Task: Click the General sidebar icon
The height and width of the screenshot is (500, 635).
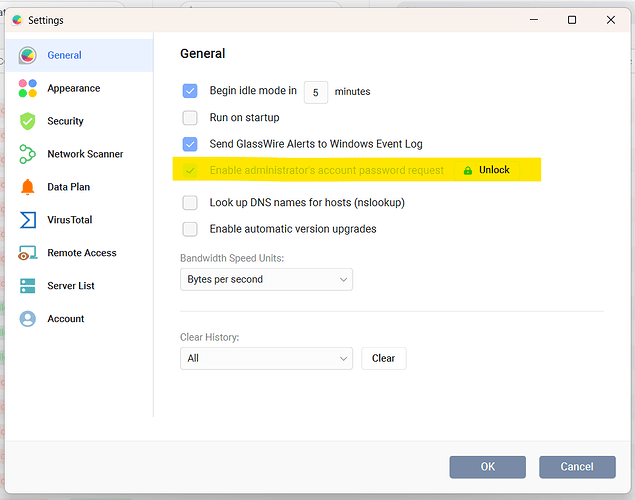Action: click(x=28, y=55)
